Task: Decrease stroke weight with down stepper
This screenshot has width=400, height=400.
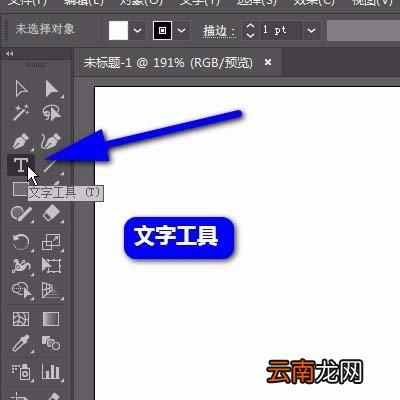Action: point(250,35)
